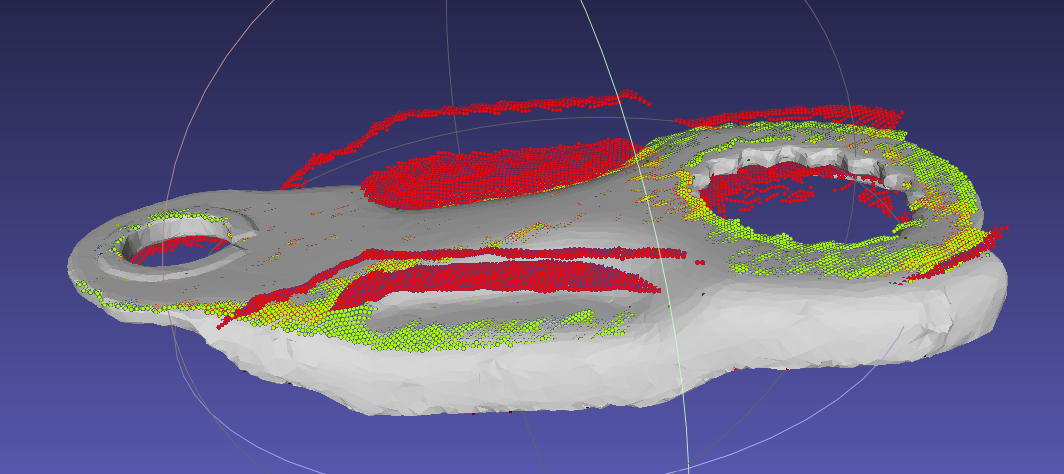This screenshot has width=1064, height=474.
Task: Select the large red point patch at upper center
Action: (x=500, y=175)
